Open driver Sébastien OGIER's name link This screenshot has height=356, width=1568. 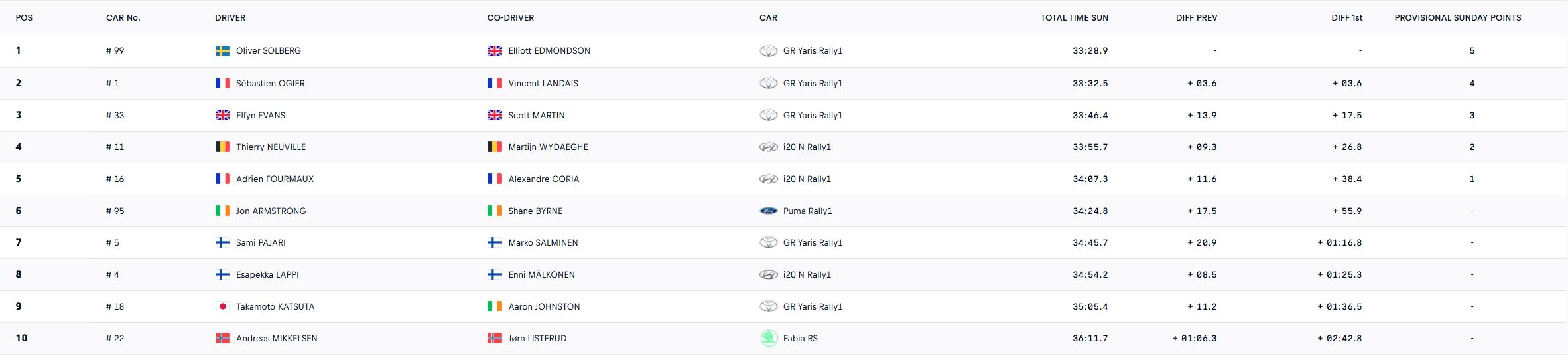tap(270, 84)
